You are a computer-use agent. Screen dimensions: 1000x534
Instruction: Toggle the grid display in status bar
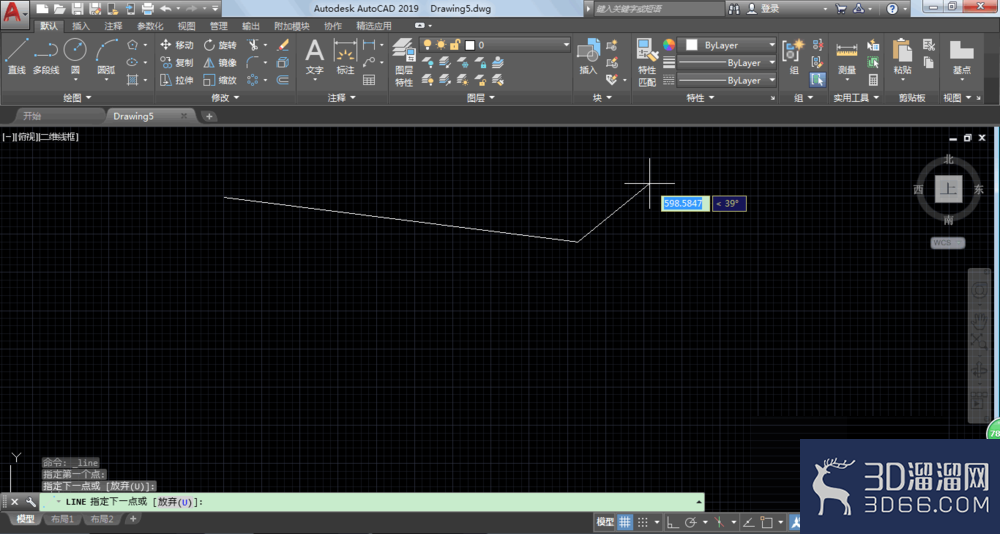pos(625,522)
